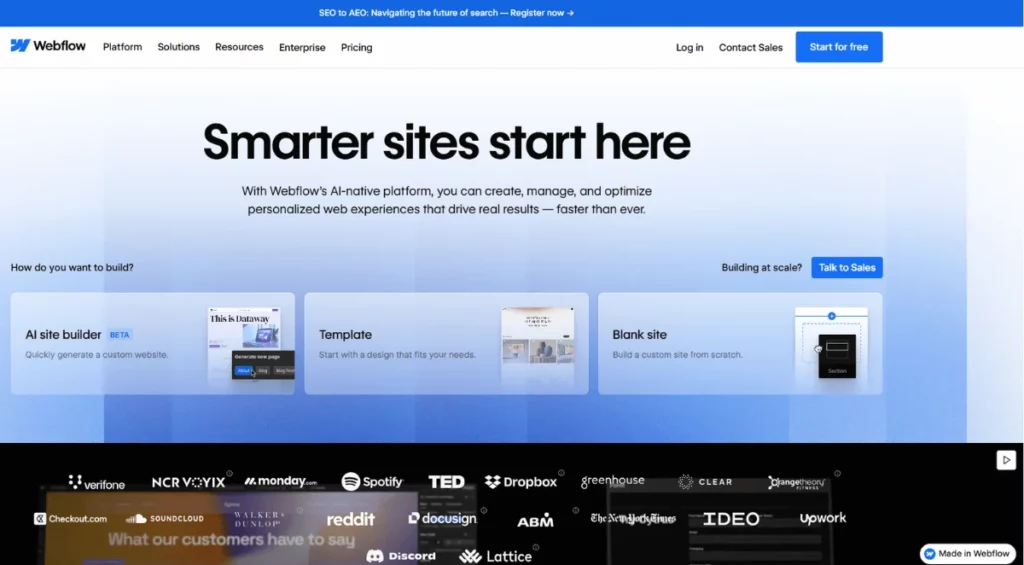1024x565 pixels.
Task: Click the How do you want to build text
Action: point(72,267)
